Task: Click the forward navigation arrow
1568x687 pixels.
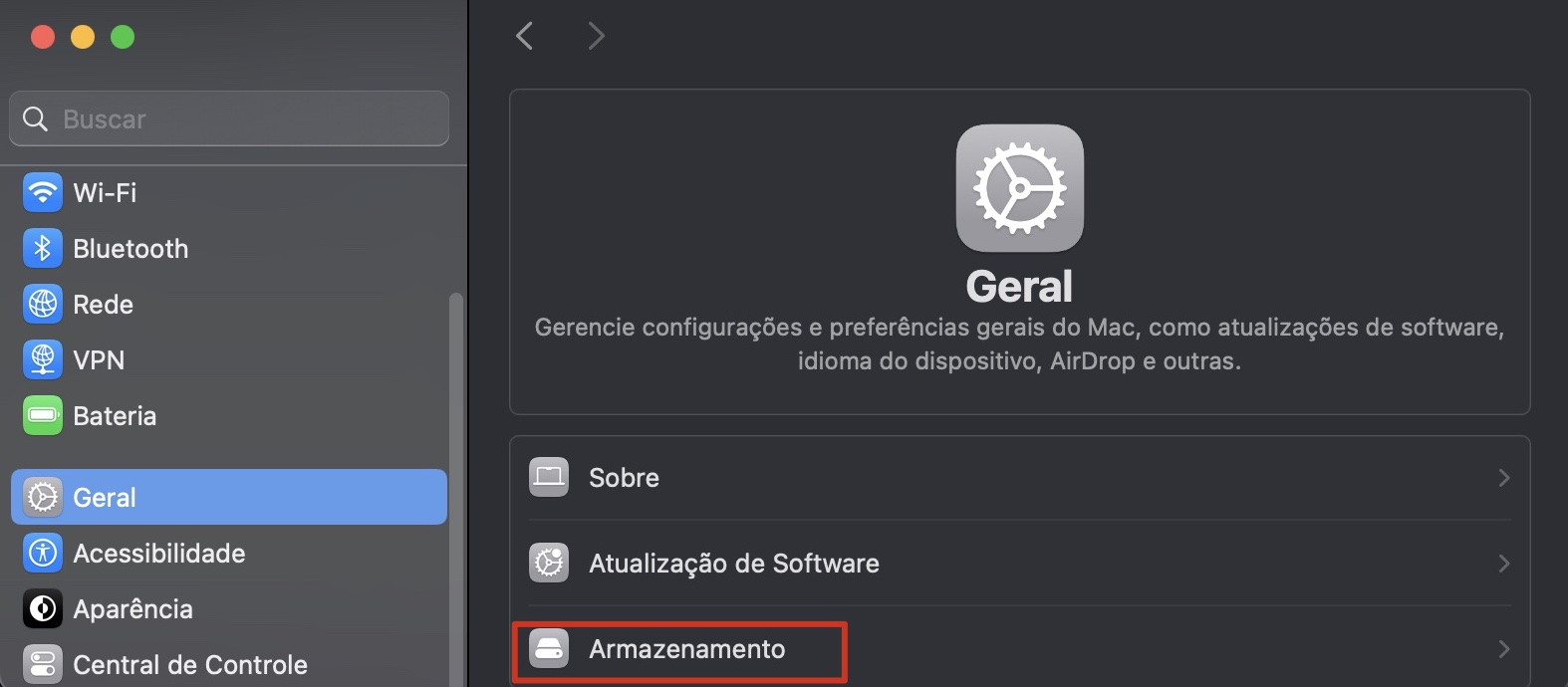Action: coord(595,35)
